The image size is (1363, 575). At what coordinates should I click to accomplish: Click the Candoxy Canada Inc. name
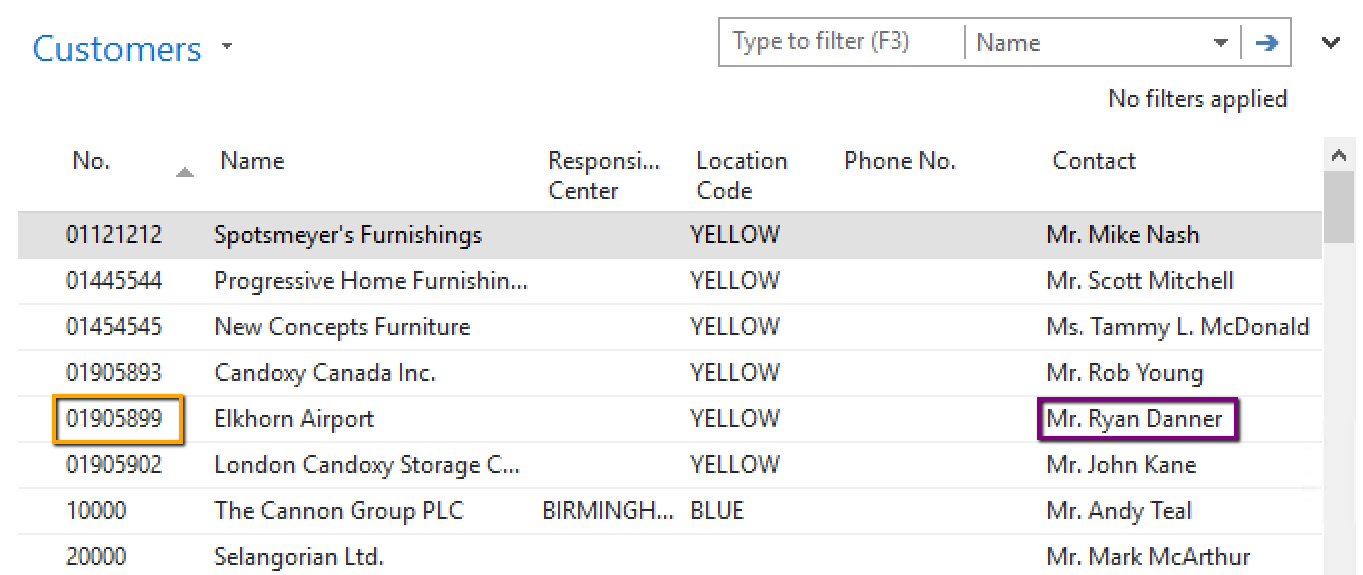point(325,373)
